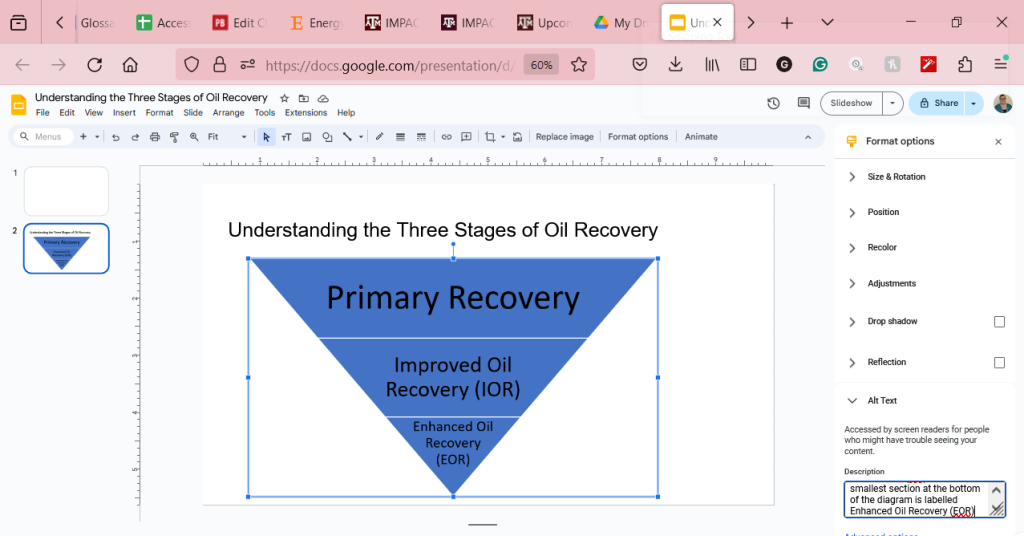Open the Slideshow options dropdown arrow
This screenshot has height=536, width=1024.
pos(892,103)
